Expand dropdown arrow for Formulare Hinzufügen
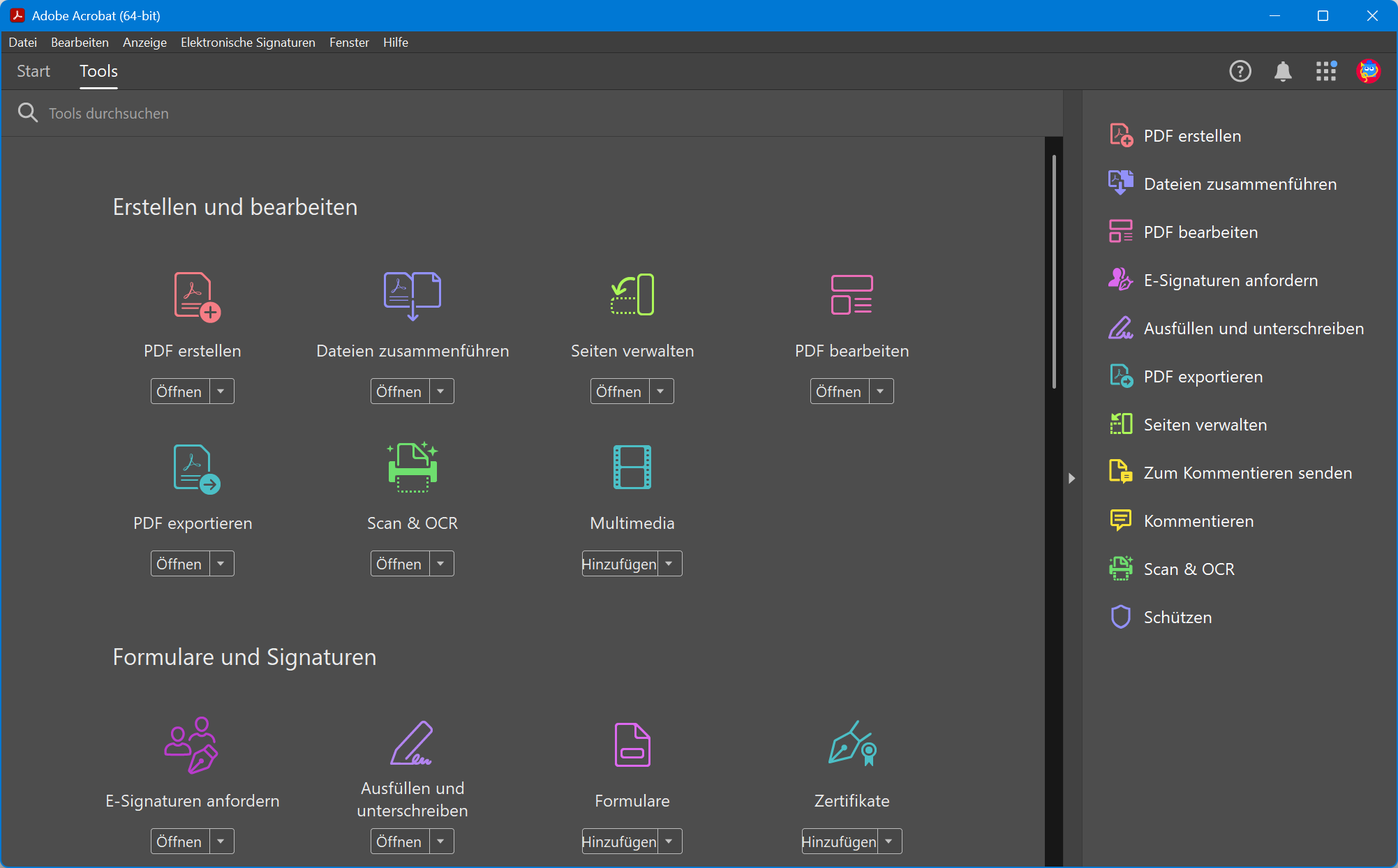 pos(669,841)
